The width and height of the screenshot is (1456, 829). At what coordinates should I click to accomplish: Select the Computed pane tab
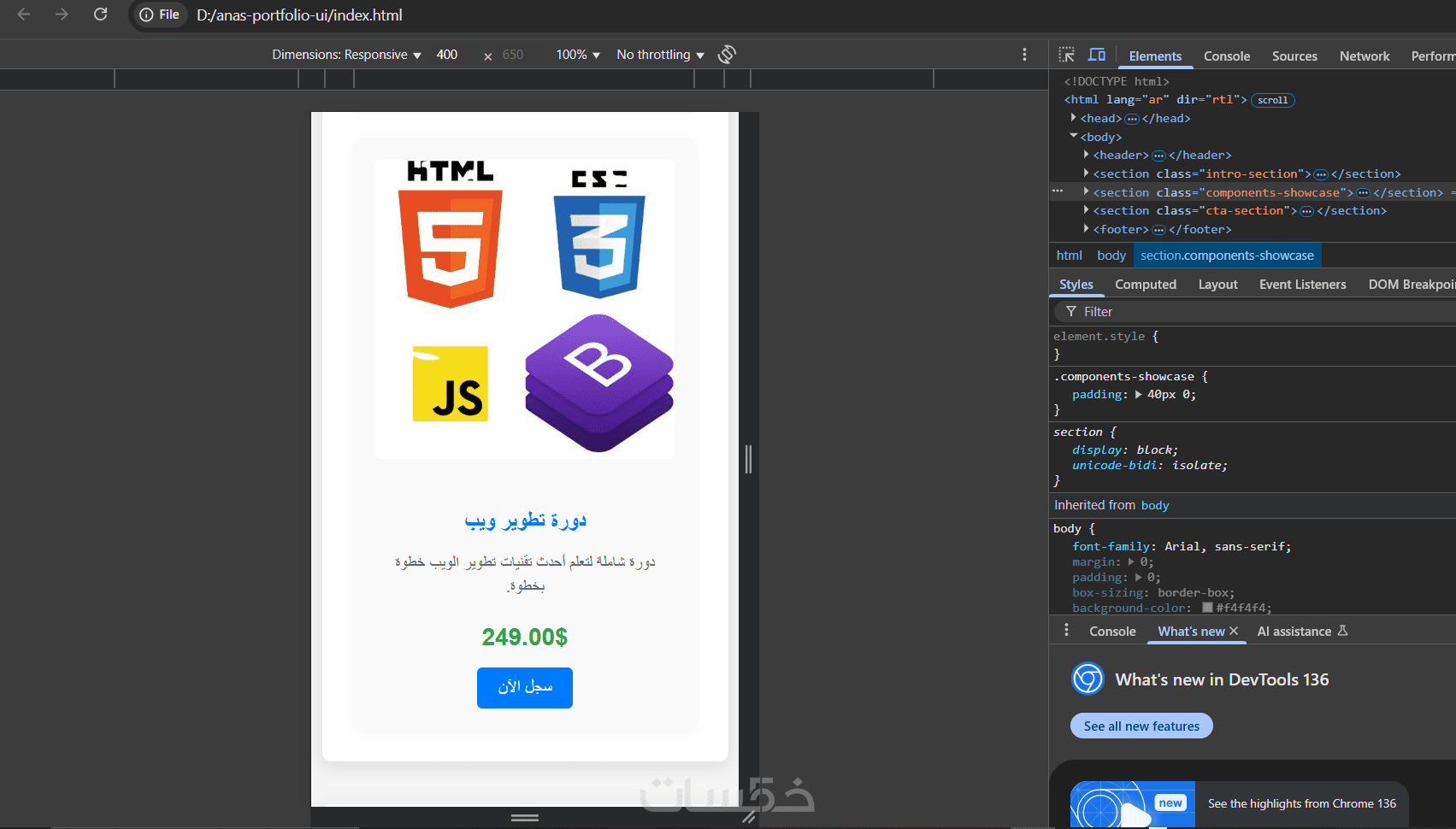coord(1146,285)
